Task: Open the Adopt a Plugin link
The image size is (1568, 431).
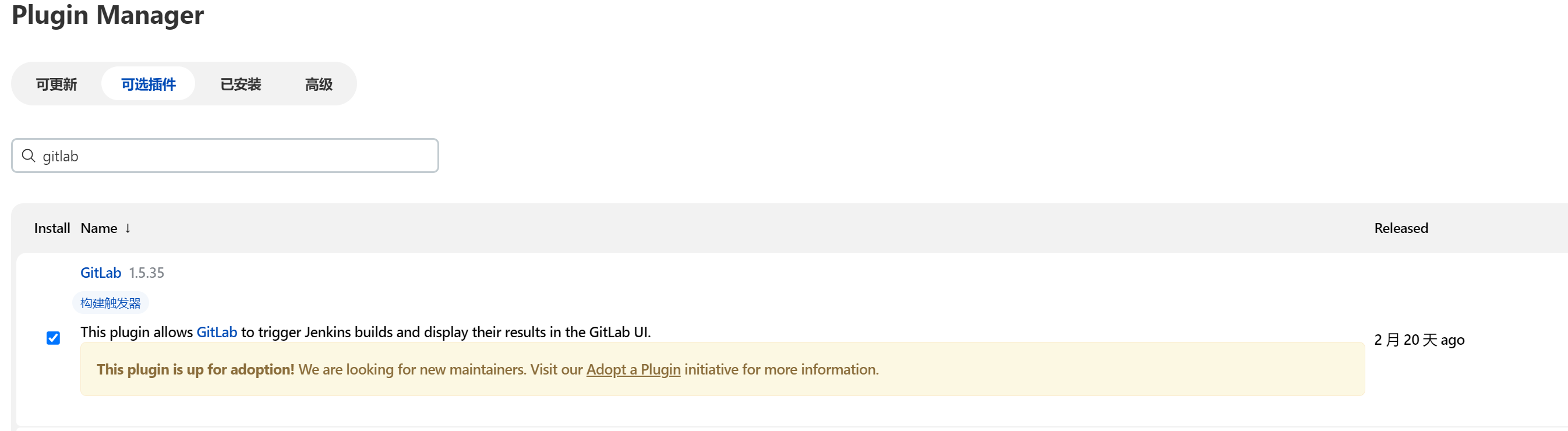Action: pos(633,369)
